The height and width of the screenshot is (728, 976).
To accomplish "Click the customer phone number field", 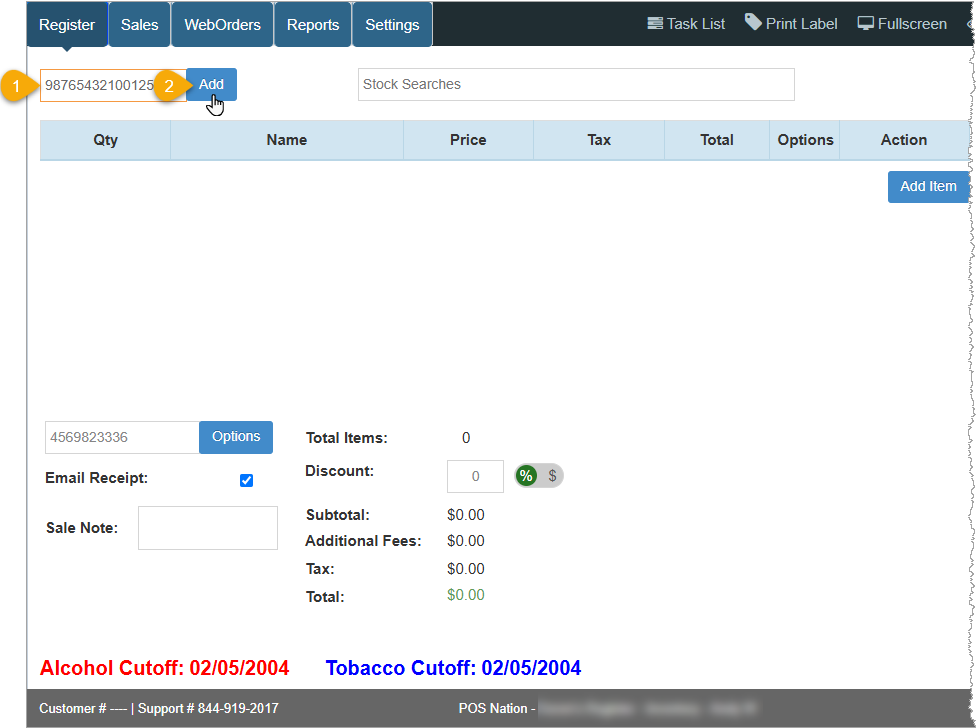I will [121, 437].
